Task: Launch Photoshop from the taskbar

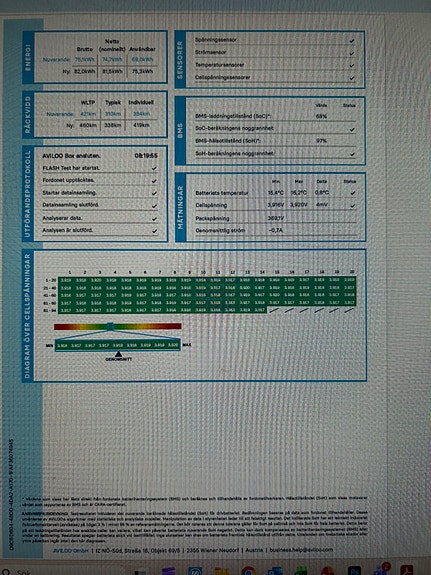Action: tap(354, 571)
